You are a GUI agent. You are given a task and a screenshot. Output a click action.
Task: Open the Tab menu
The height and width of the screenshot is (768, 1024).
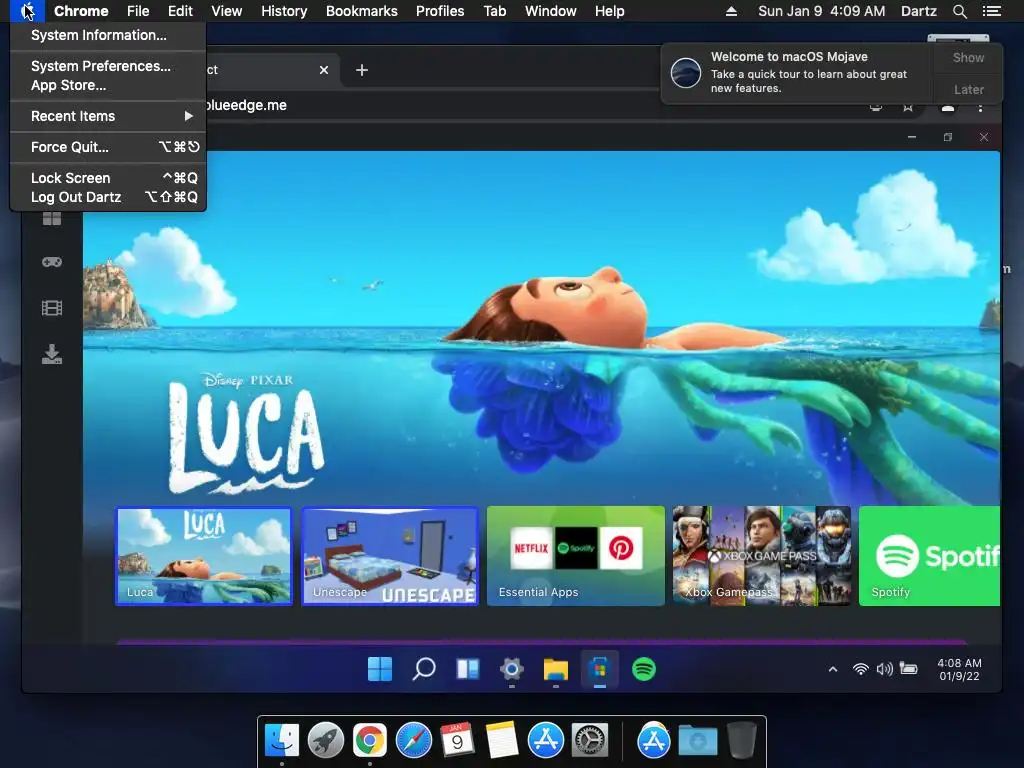coord(495,11)
